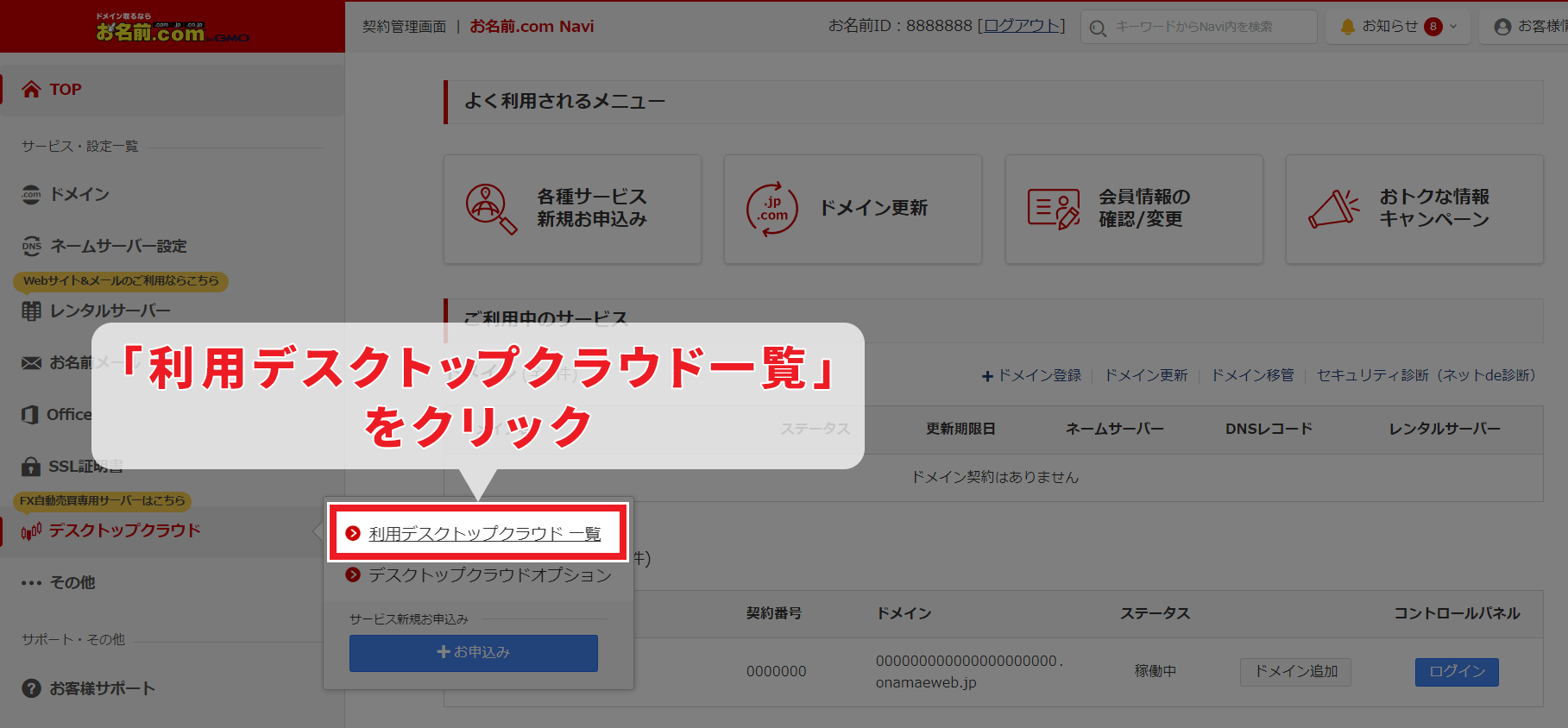
Task: Click the お客様 account icon
Action: pyautogui.click(x=1502, y=27)
